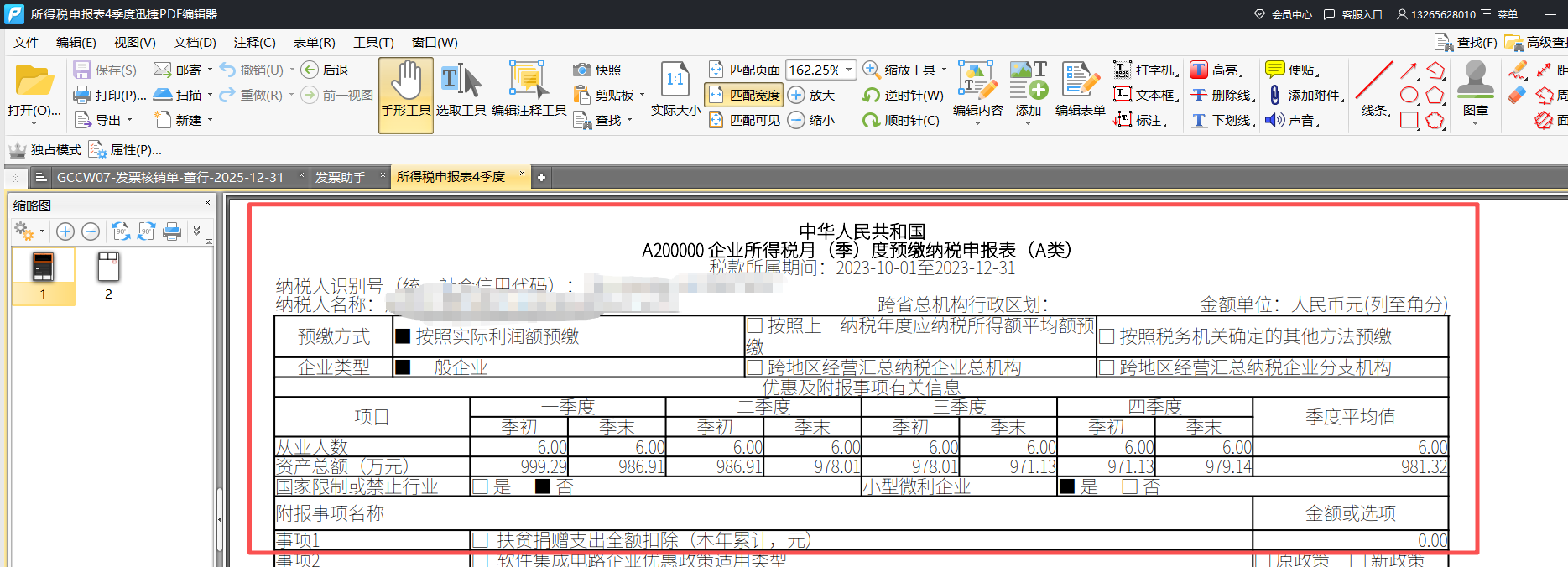Open the 表单(R) menu
1568x567 pixels.
click(x=315, y=42)
